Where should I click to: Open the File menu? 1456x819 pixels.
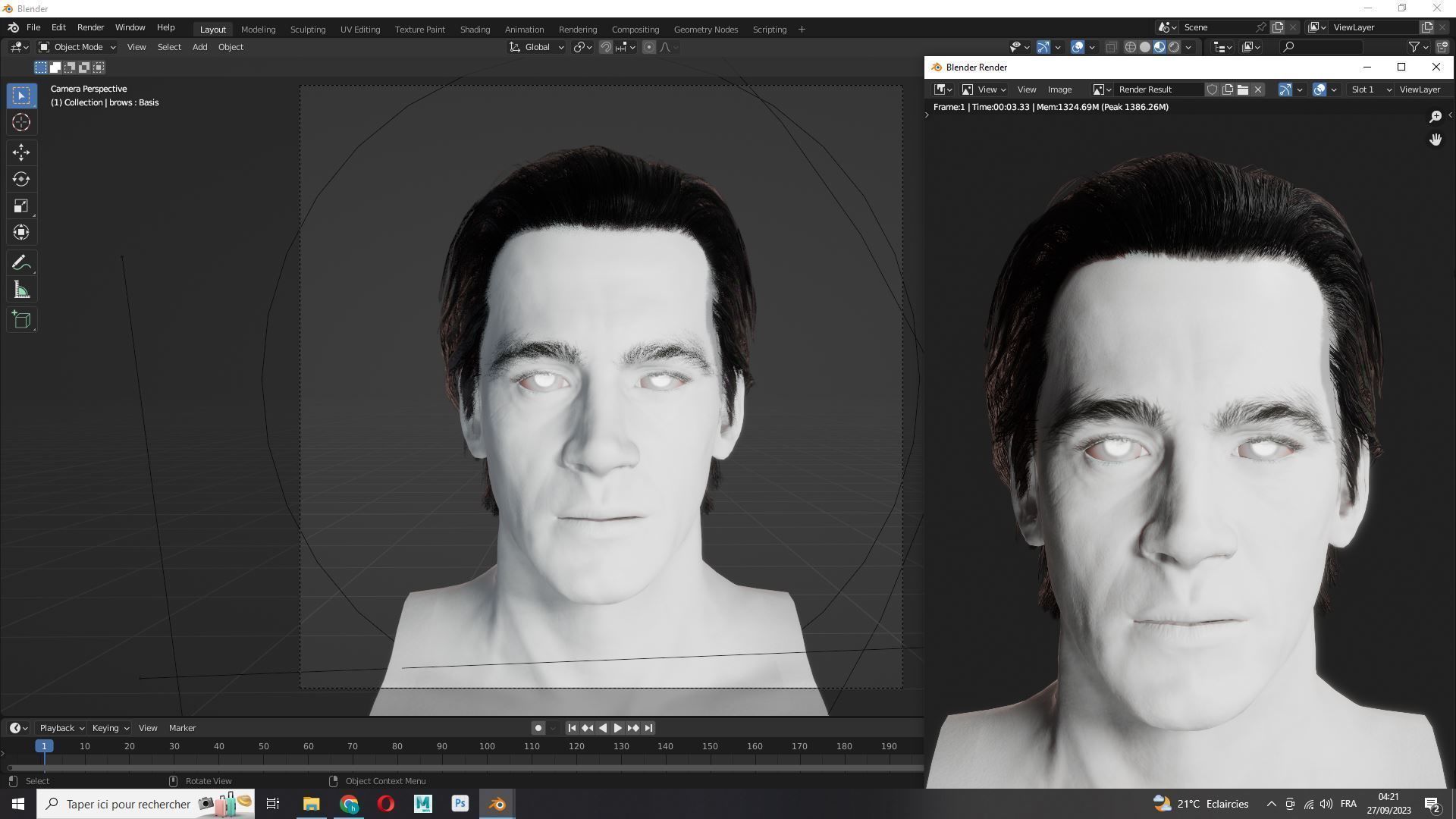point(33,27)
